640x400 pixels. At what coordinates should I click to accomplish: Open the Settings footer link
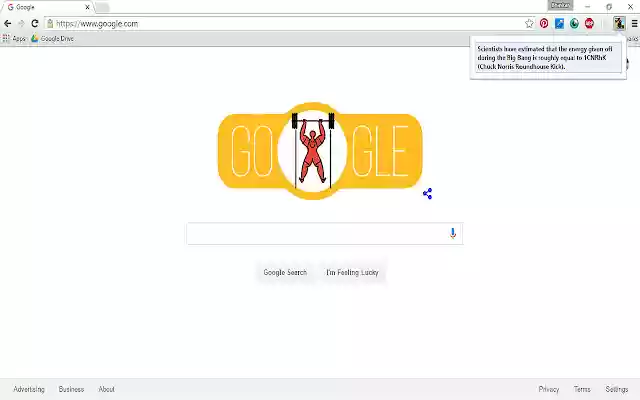click(617, 389)
